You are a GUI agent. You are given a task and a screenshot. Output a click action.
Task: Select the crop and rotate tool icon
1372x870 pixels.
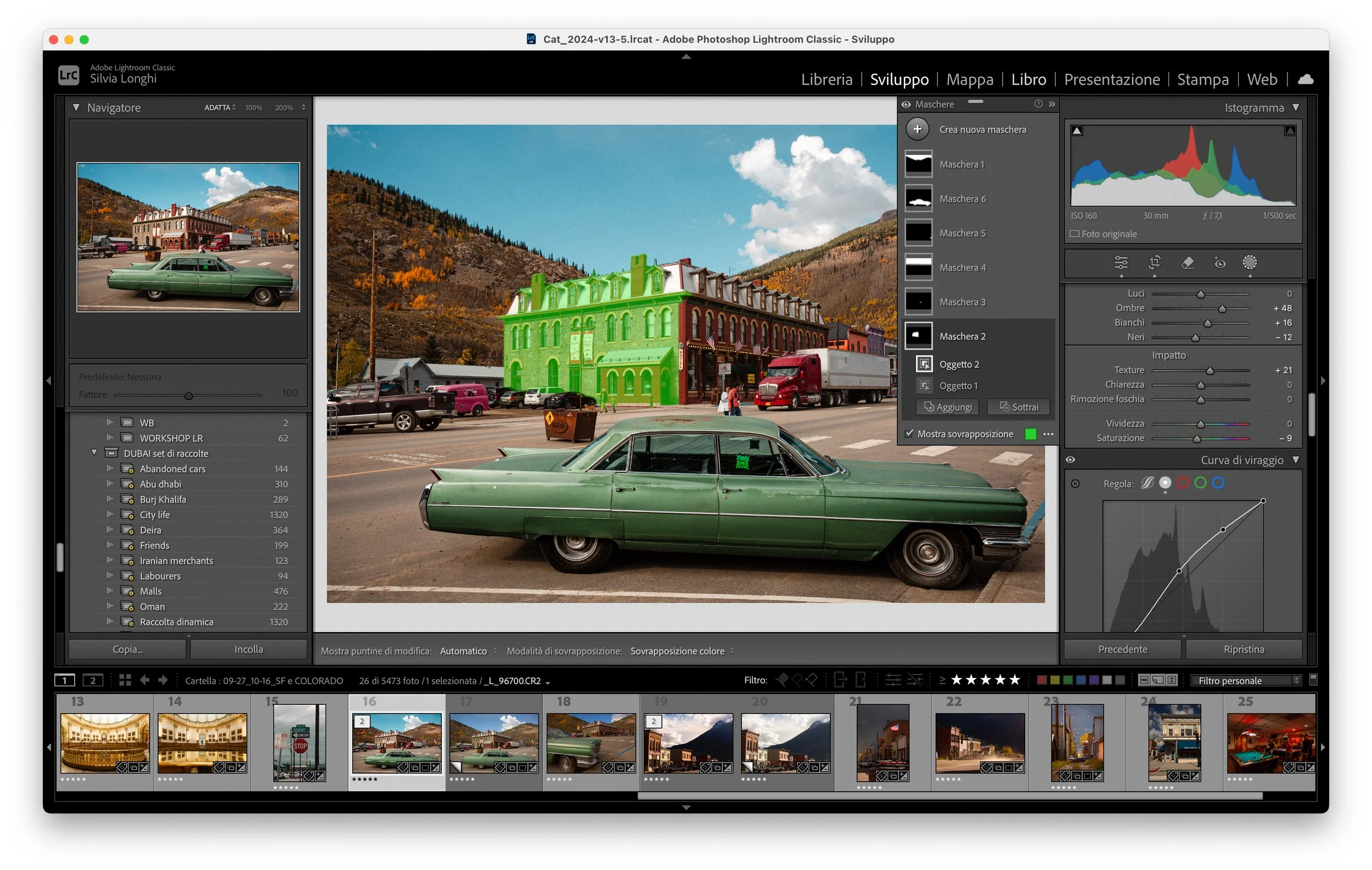click(x=1154, y=262)
